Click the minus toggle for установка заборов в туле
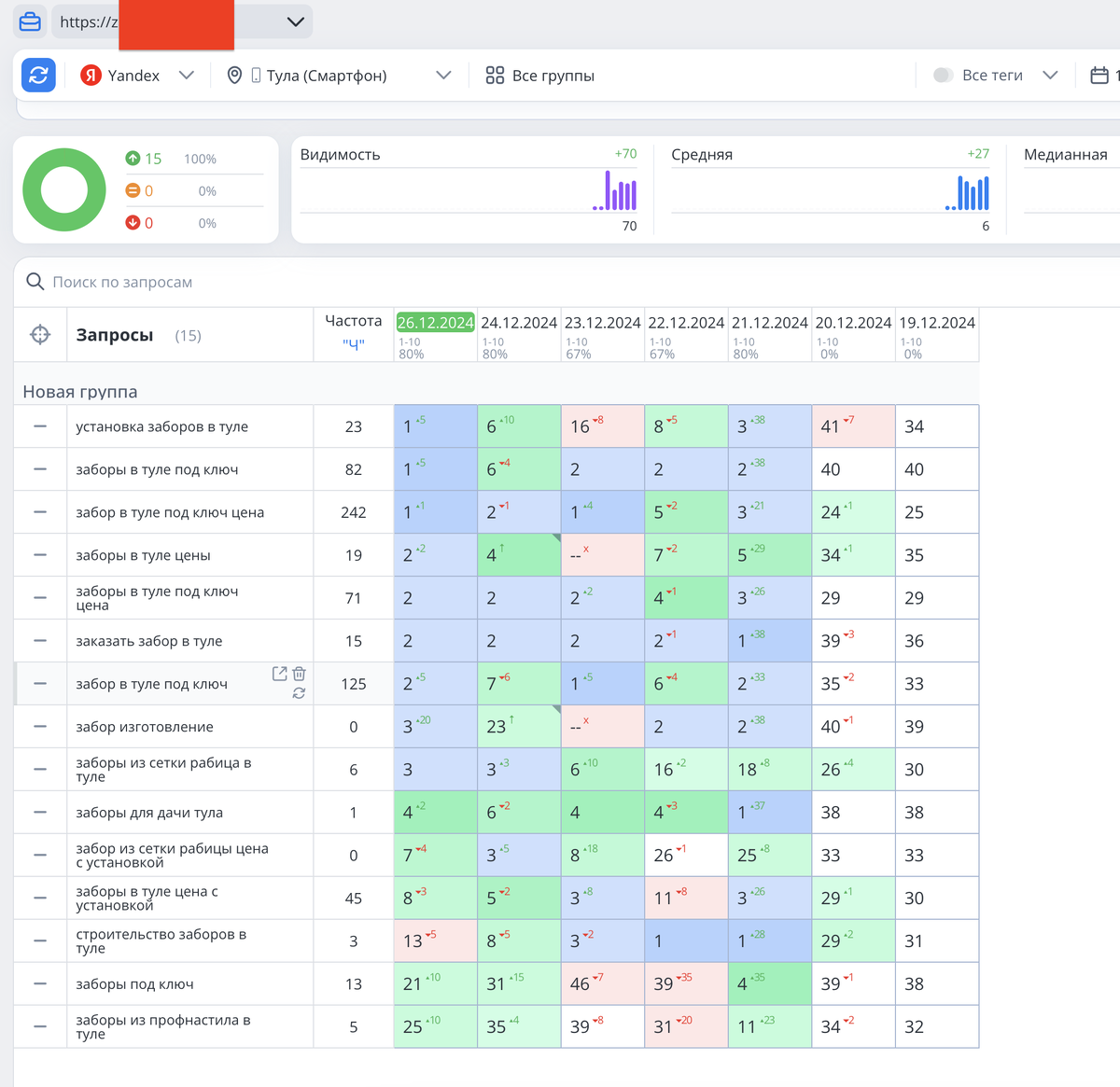Viewport: 1120px width, 1087px height. tap(40, 426)
